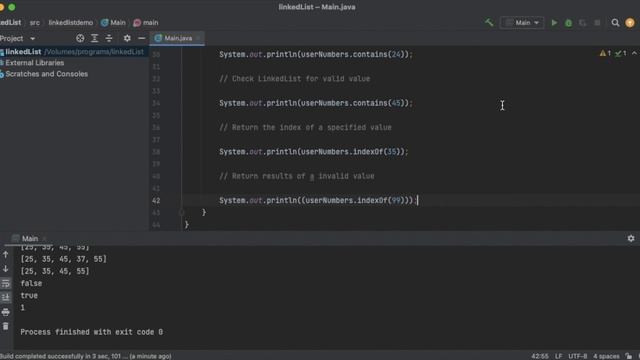Start debugging with the bug icon
This screenshot has height=360, width=640.
coord(568,23)
